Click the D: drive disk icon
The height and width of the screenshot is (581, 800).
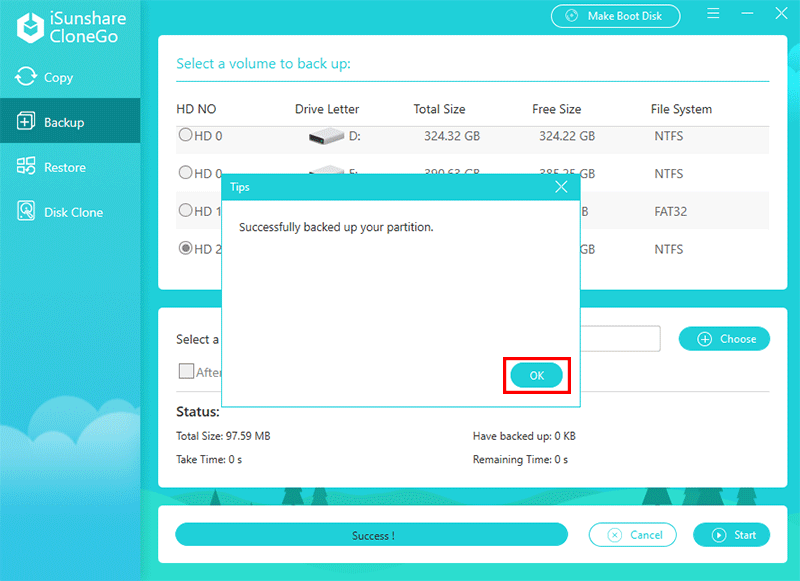(x=326, y=136)
